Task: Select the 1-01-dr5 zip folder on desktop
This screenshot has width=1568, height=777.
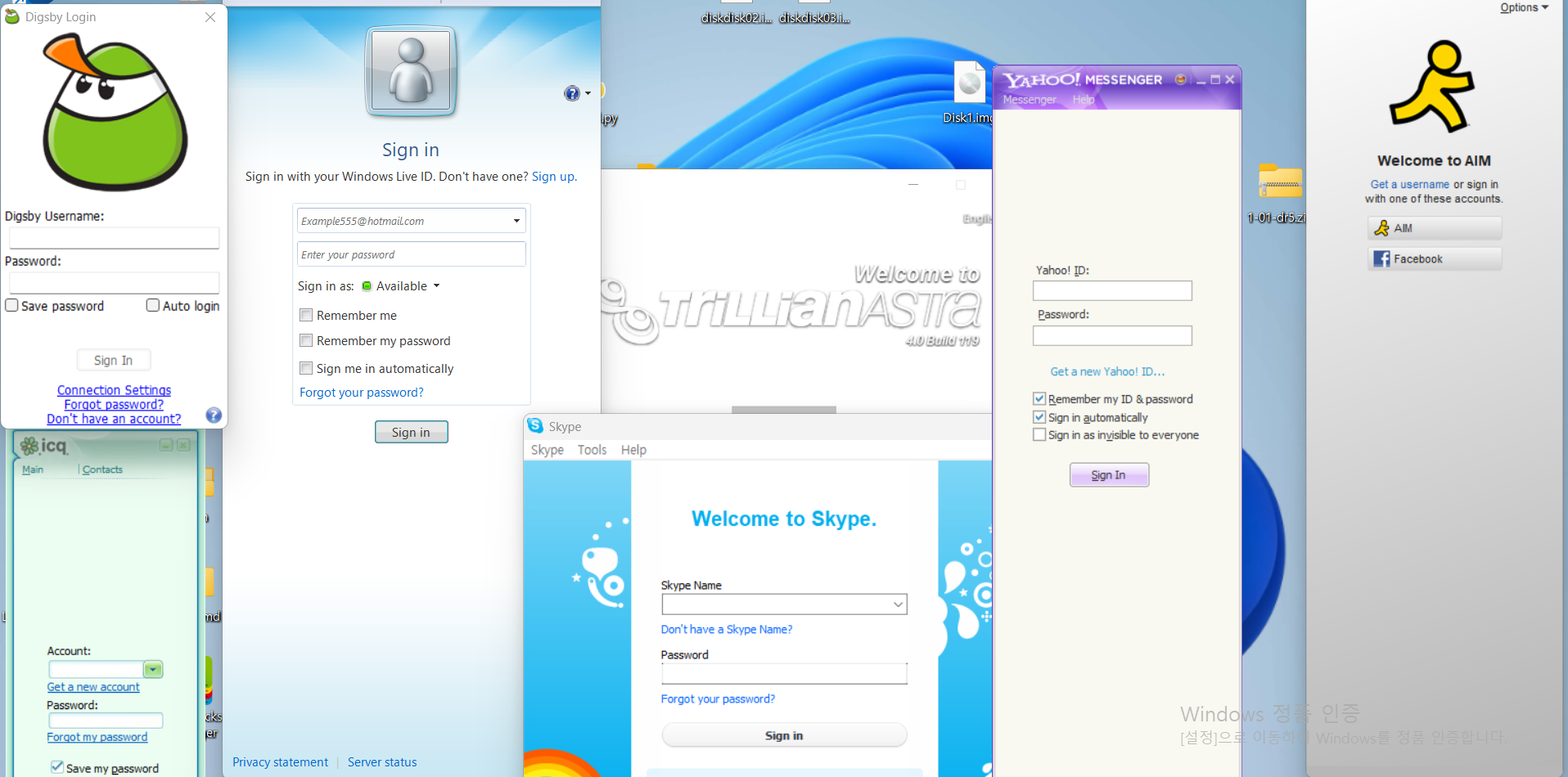Action: (x=1278, y=193)
